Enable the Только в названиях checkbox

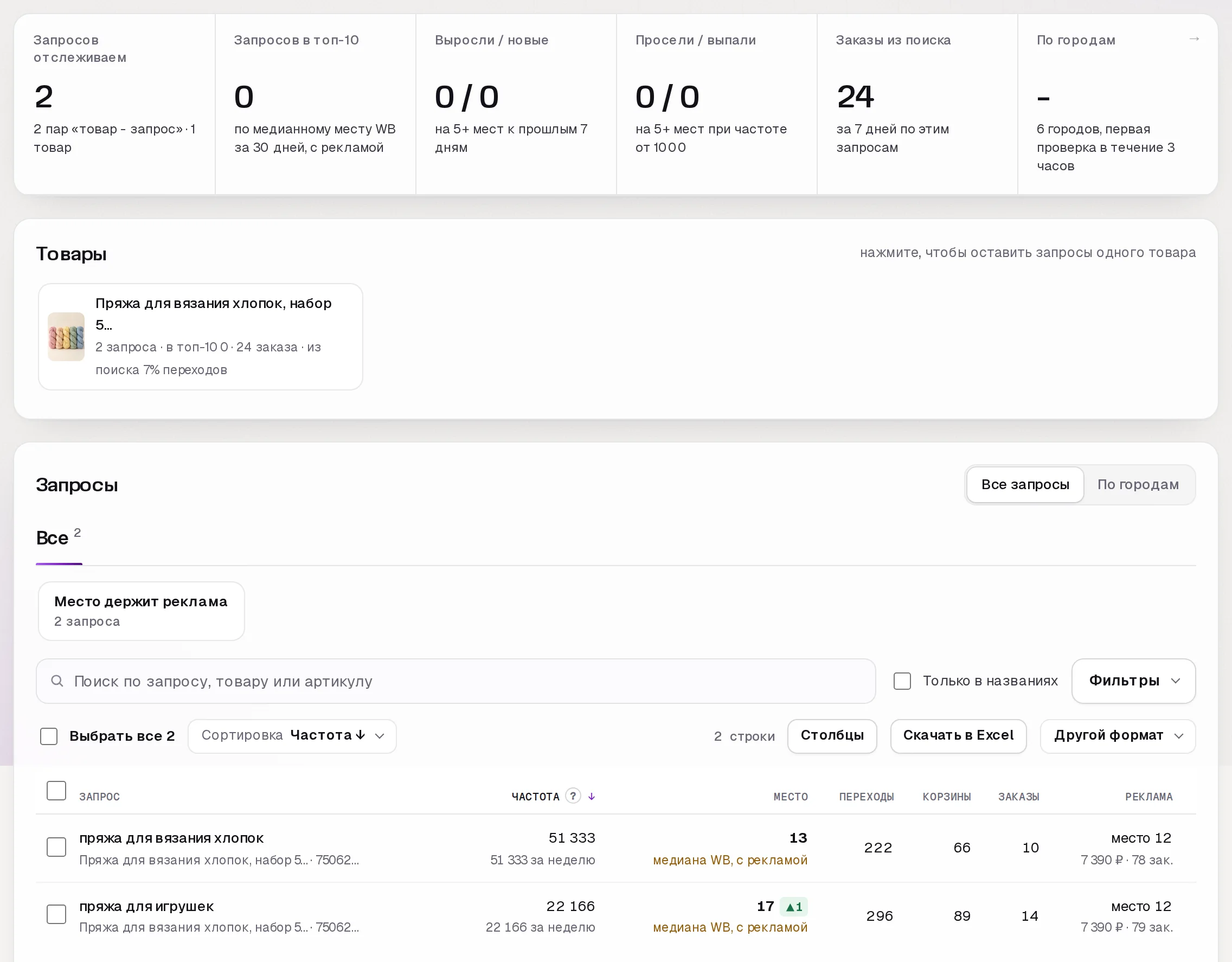(902, 681)
